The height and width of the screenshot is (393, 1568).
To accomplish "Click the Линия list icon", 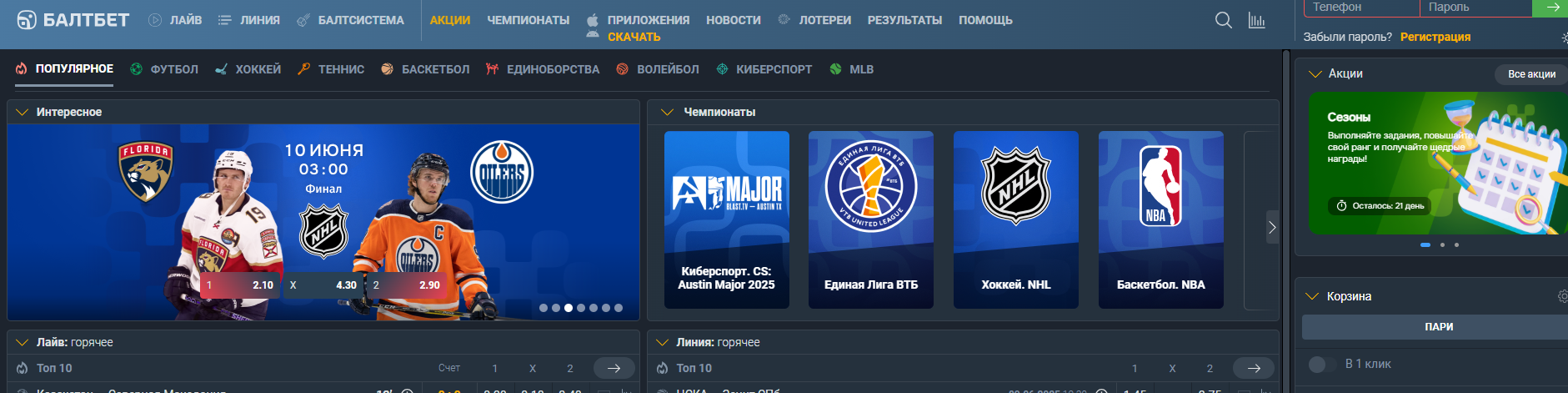I will tap(224, 20).
